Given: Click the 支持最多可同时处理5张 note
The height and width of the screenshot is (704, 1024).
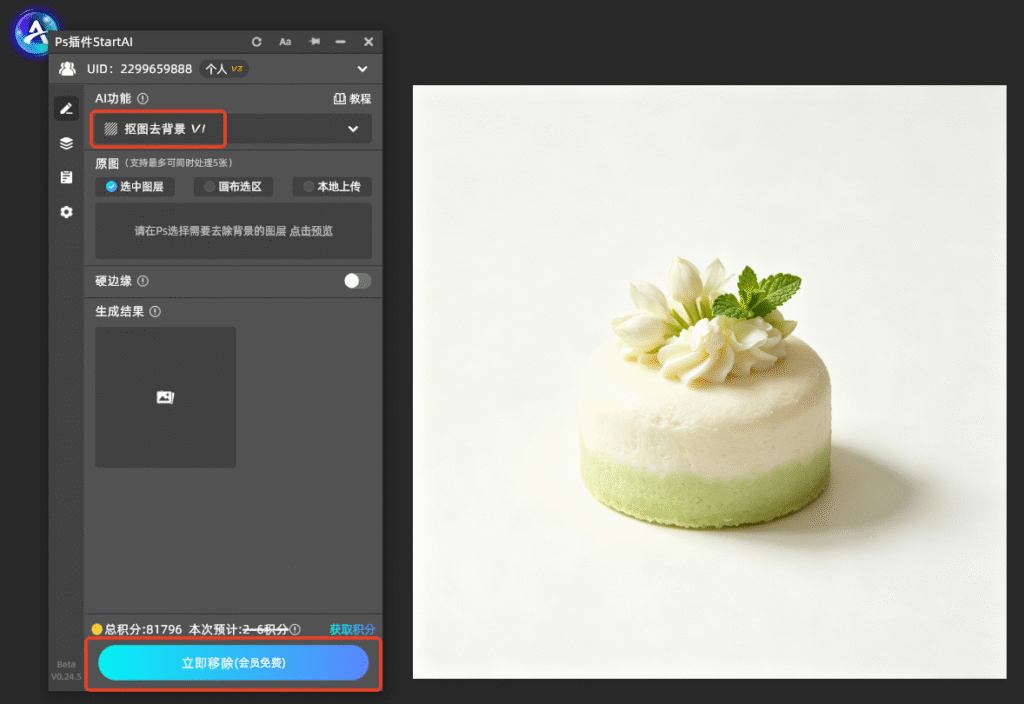Looking at the screenshot, I should 179,163.
